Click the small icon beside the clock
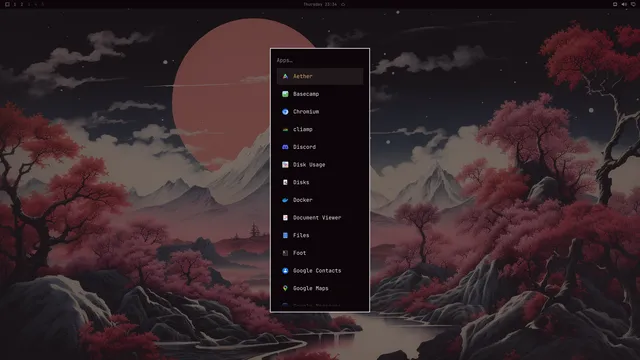The width and height of the screenshot is (640, 360). pyautogui.click(x=343, y=4)
